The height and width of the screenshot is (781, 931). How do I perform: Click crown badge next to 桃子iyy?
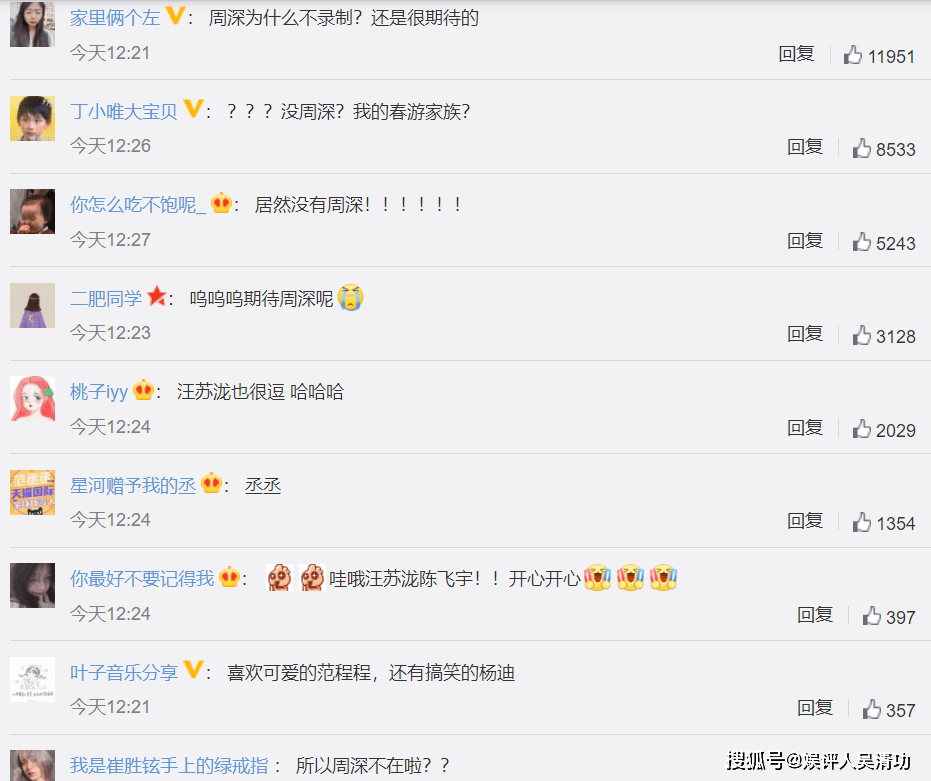pyautogui.click(x=144, y=390)
